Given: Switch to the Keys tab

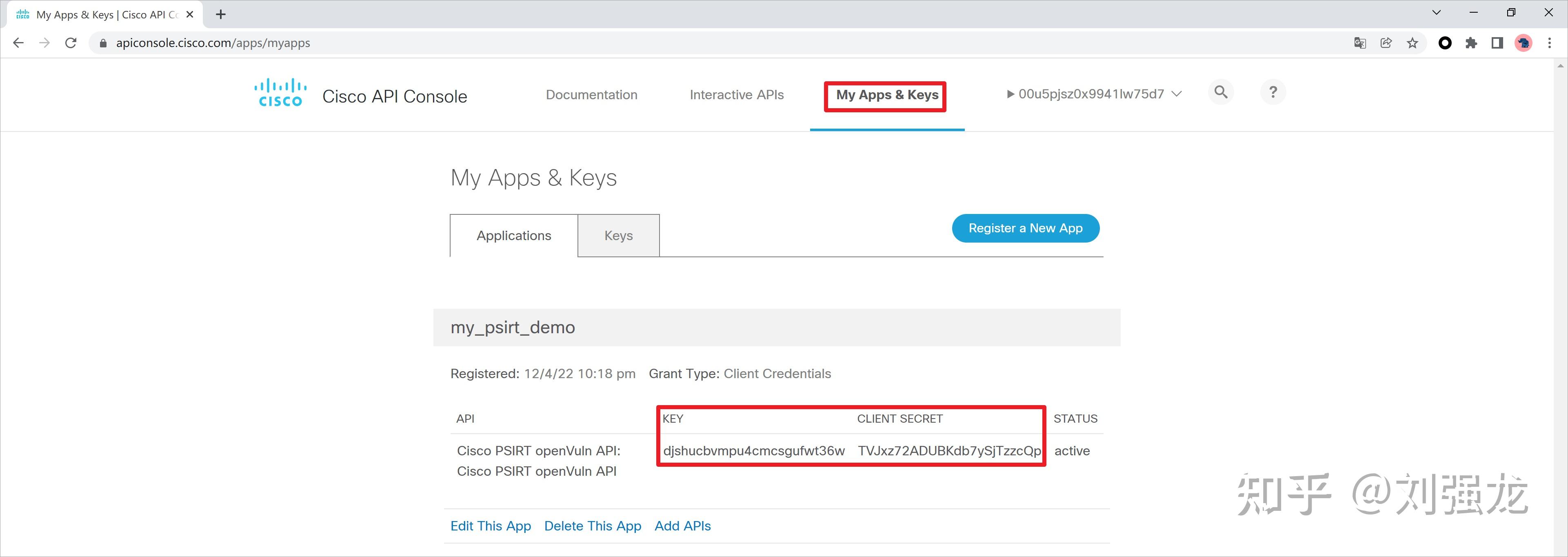Looking at the screenshot, I should [618, 236].
